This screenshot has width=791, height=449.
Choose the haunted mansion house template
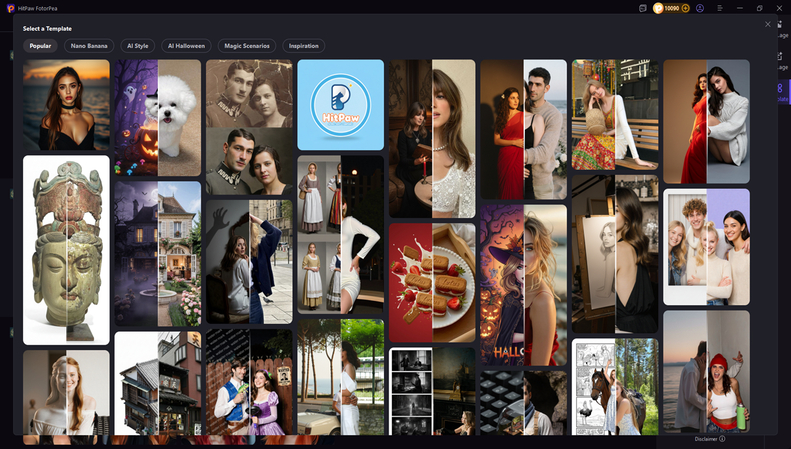pyautogui.click(x=157, y=254)
